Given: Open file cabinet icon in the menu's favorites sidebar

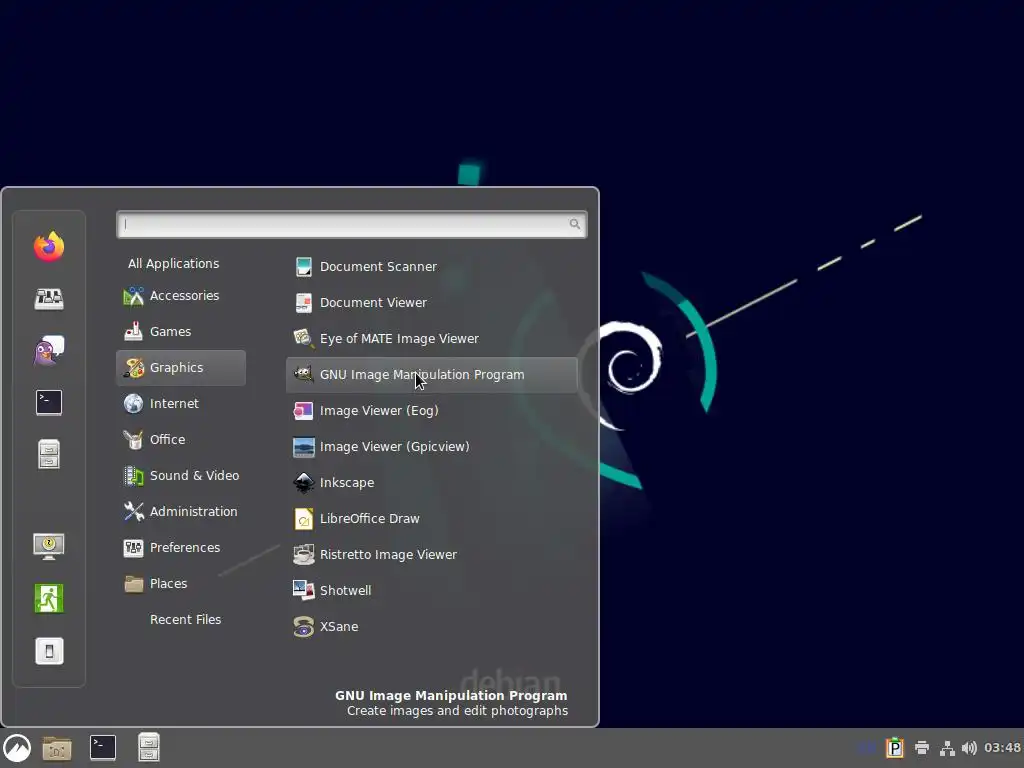Looking at the screenshot, I should tap(49, 455).
